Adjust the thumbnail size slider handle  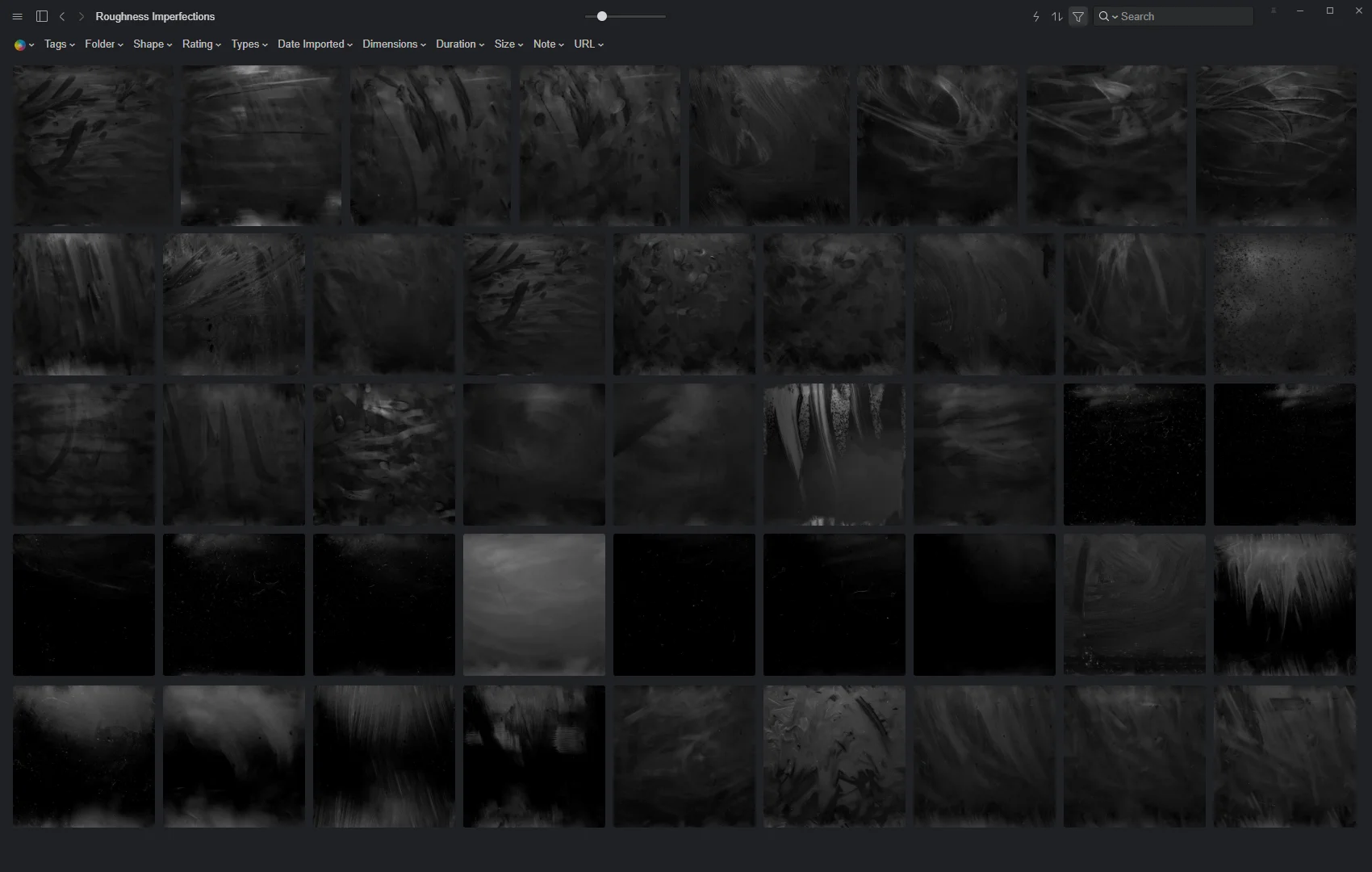pyautogui.click(x=602, y=16)
